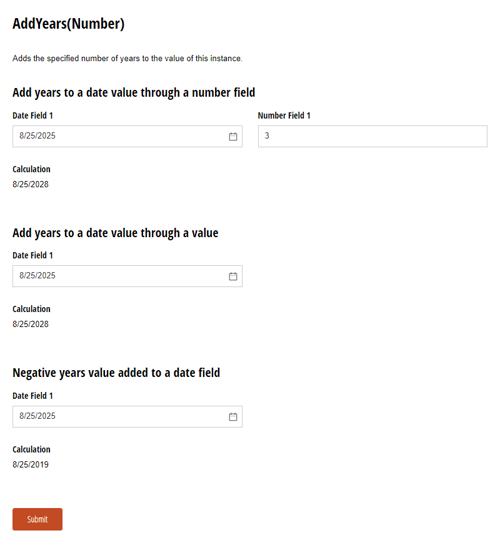Submit the form
Viewport: 500px width, 543px height.
pos(37,519)
